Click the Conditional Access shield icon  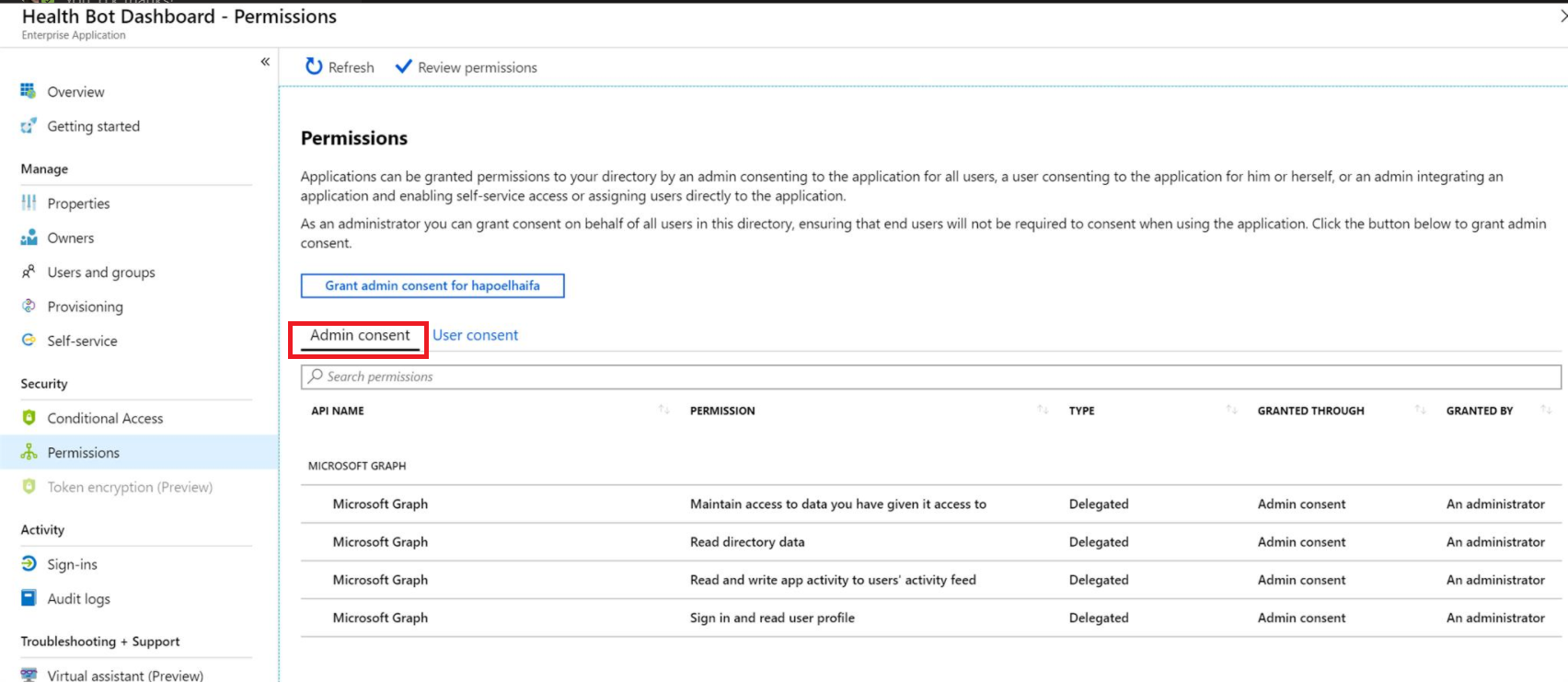pos(29,417)
